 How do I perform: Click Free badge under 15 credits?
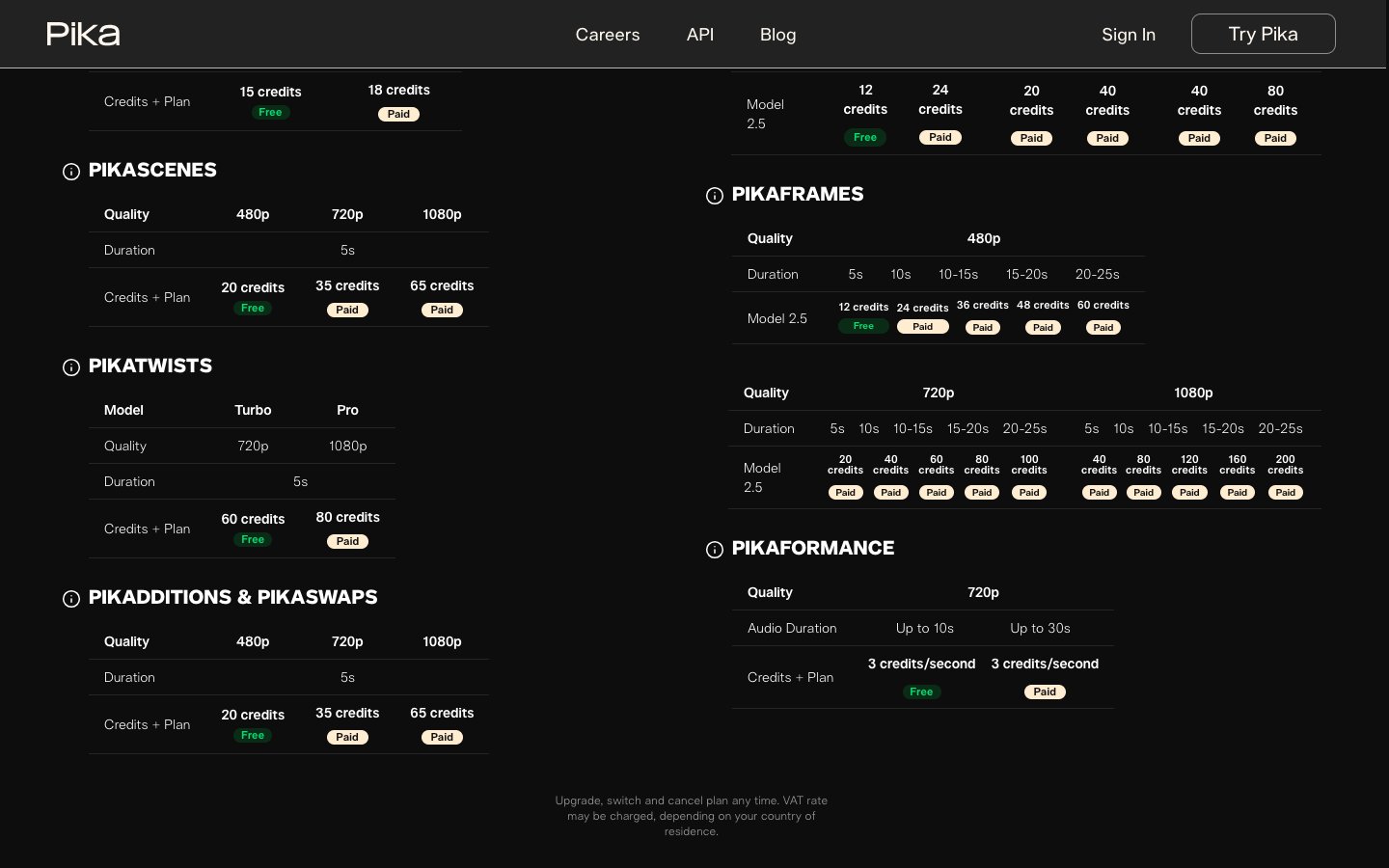coord(270,113)
